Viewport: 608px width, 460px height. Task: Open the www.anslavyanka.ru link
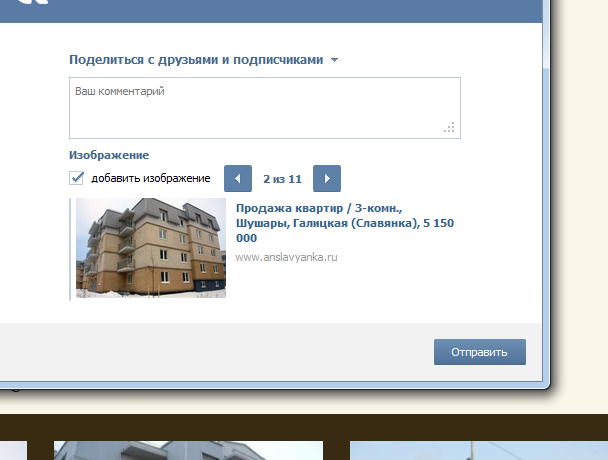(x=287, y=257)
